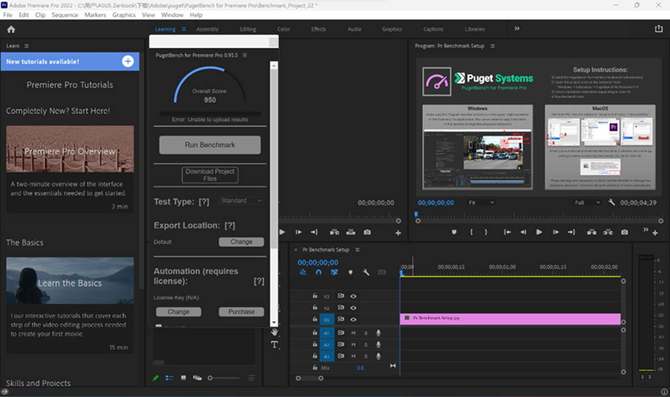Toggle insert sequences as nests in timeline
670x397 pixels.
[x=303, y=273]
